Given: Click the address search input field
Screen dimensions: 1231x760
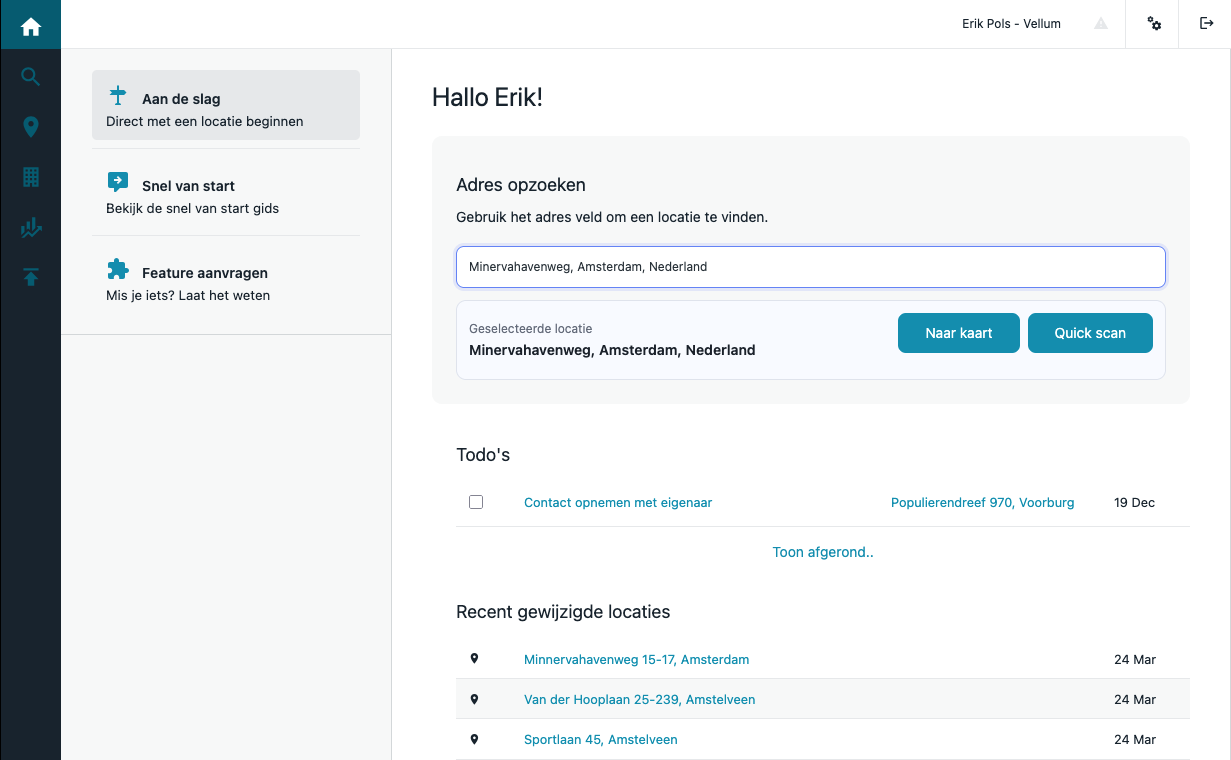Looking at the screenshot, I should click(x=810, y=267).
